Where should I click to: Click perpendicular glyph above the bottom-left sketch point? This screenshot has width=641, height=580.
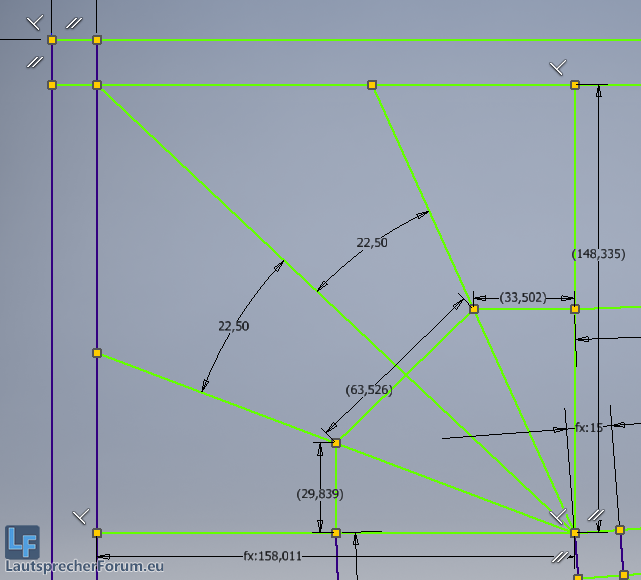81,516
